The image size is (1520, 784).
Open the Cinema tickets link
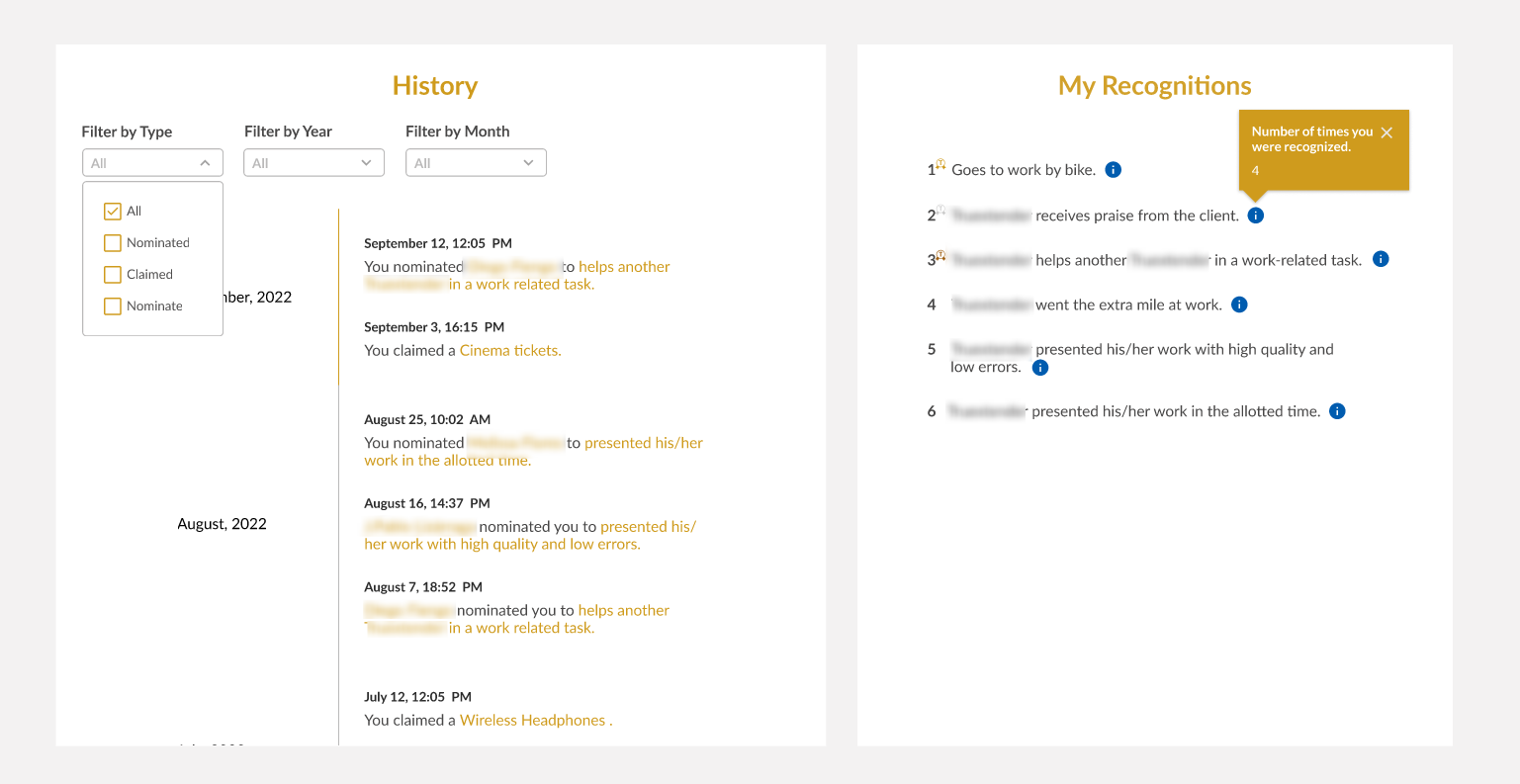coord(510,350)
